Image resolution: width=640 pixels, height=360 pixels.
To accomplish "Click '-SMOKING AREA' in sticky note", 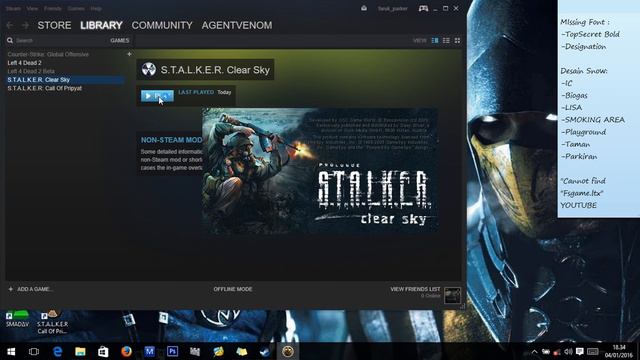I will click(593, 120).
